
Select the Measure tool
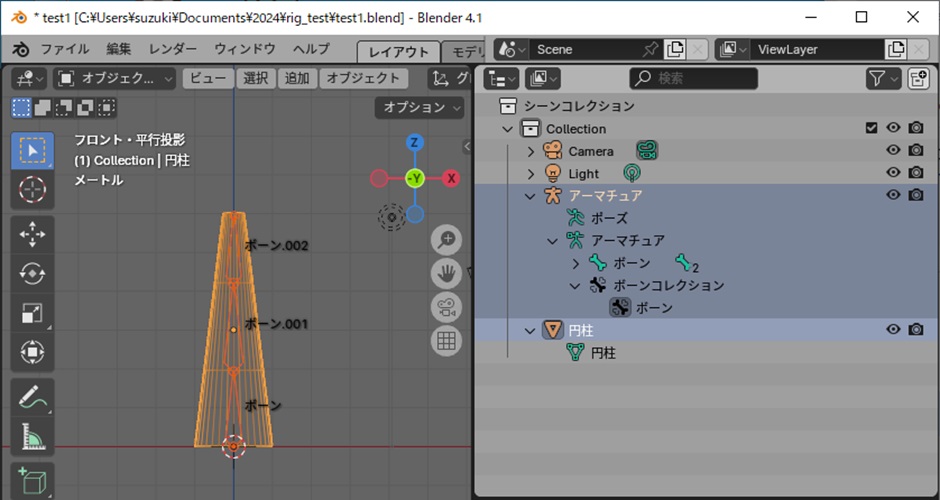(x=32, y=436)
